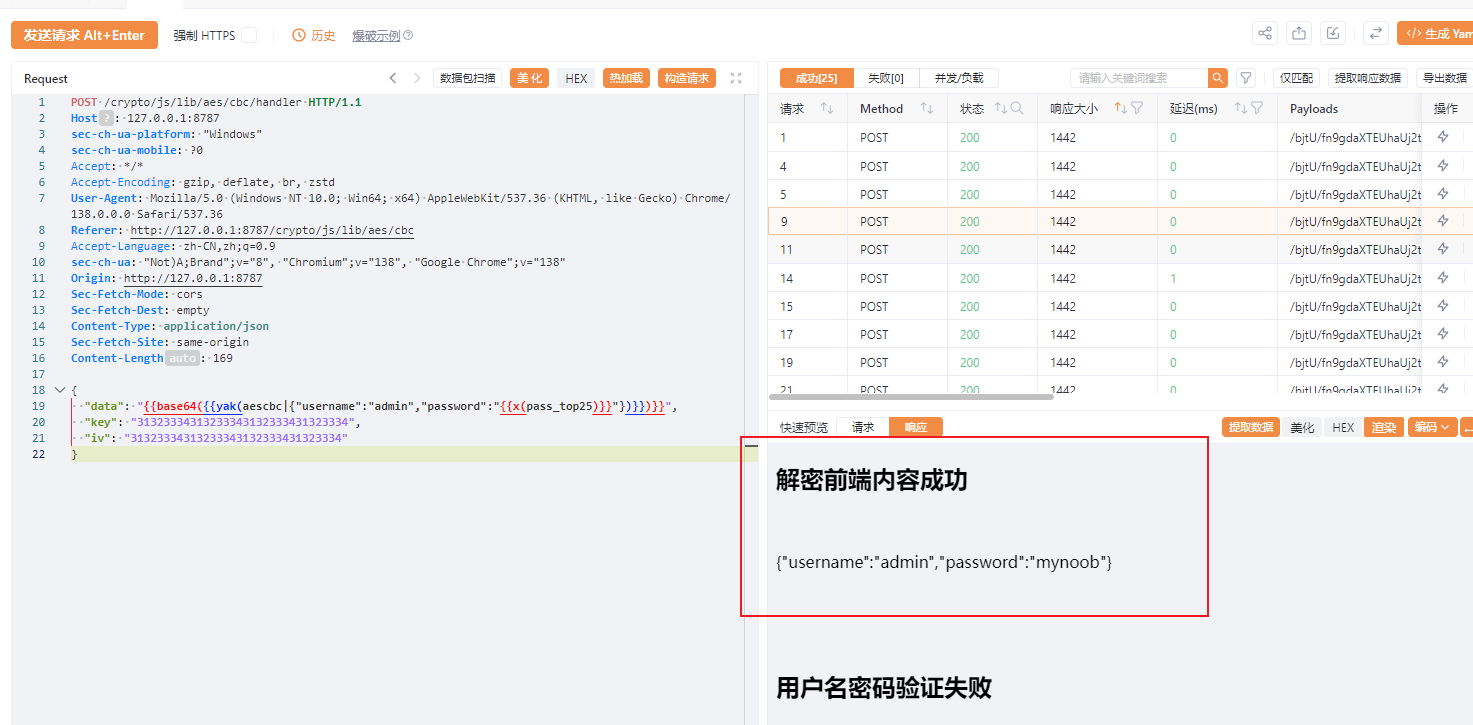This screenshot has width=1473, height=725.
Task: Click the lightning action icon for request 11
Action: click(x=1443, y=249)
